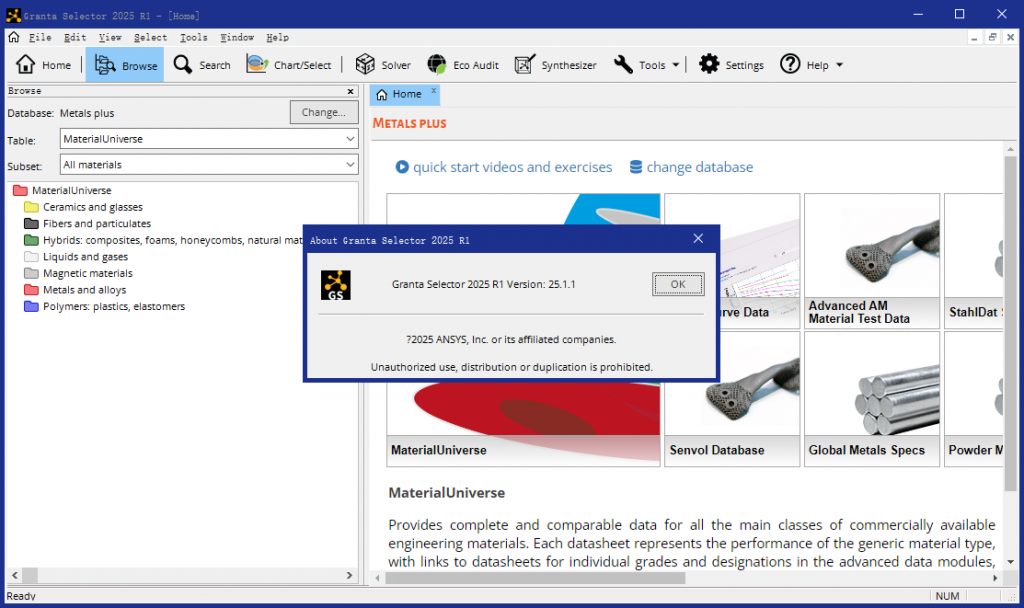1024x608 pixels.
Task: Click the Help question mark icon
Action: coord(790,65)
